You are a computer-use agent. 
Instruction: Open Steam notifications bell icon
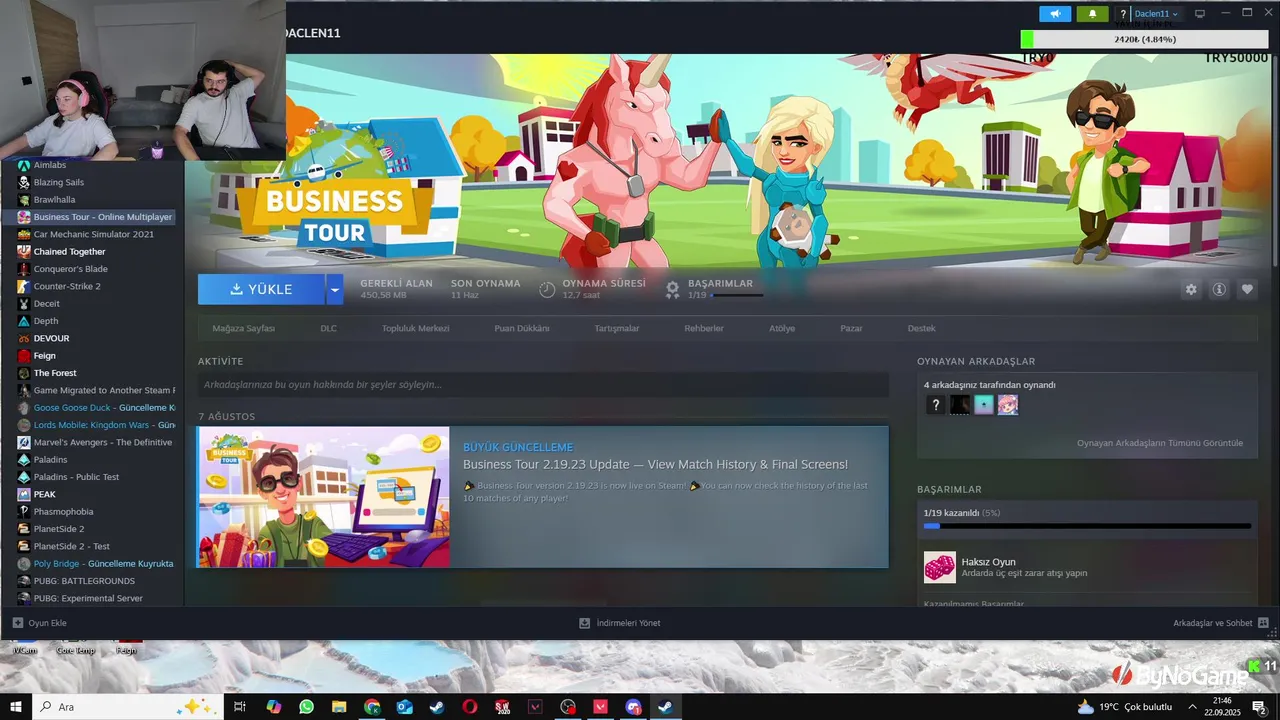1092,14
